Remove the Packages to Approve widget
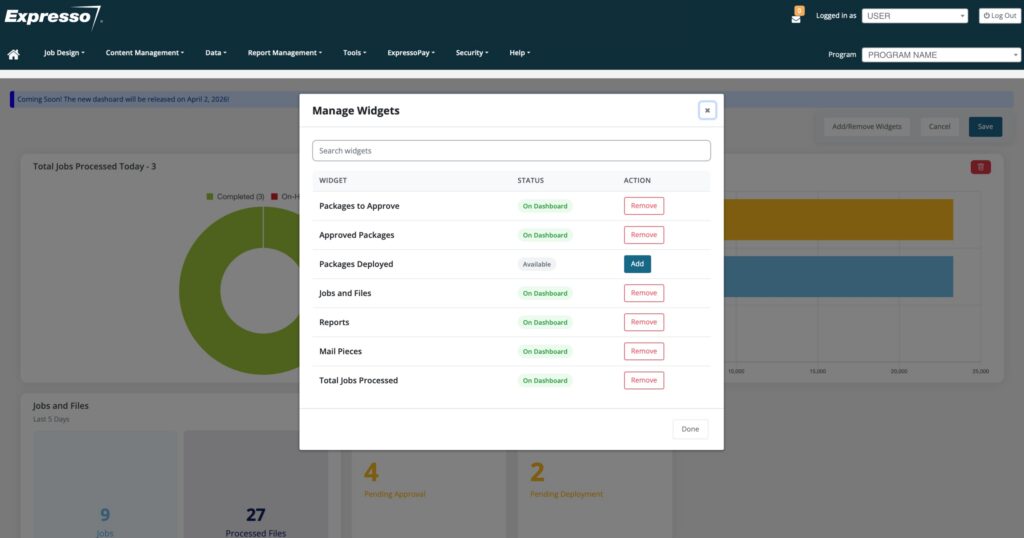This screenshot has height=538, width=1024. coord(643,206)
